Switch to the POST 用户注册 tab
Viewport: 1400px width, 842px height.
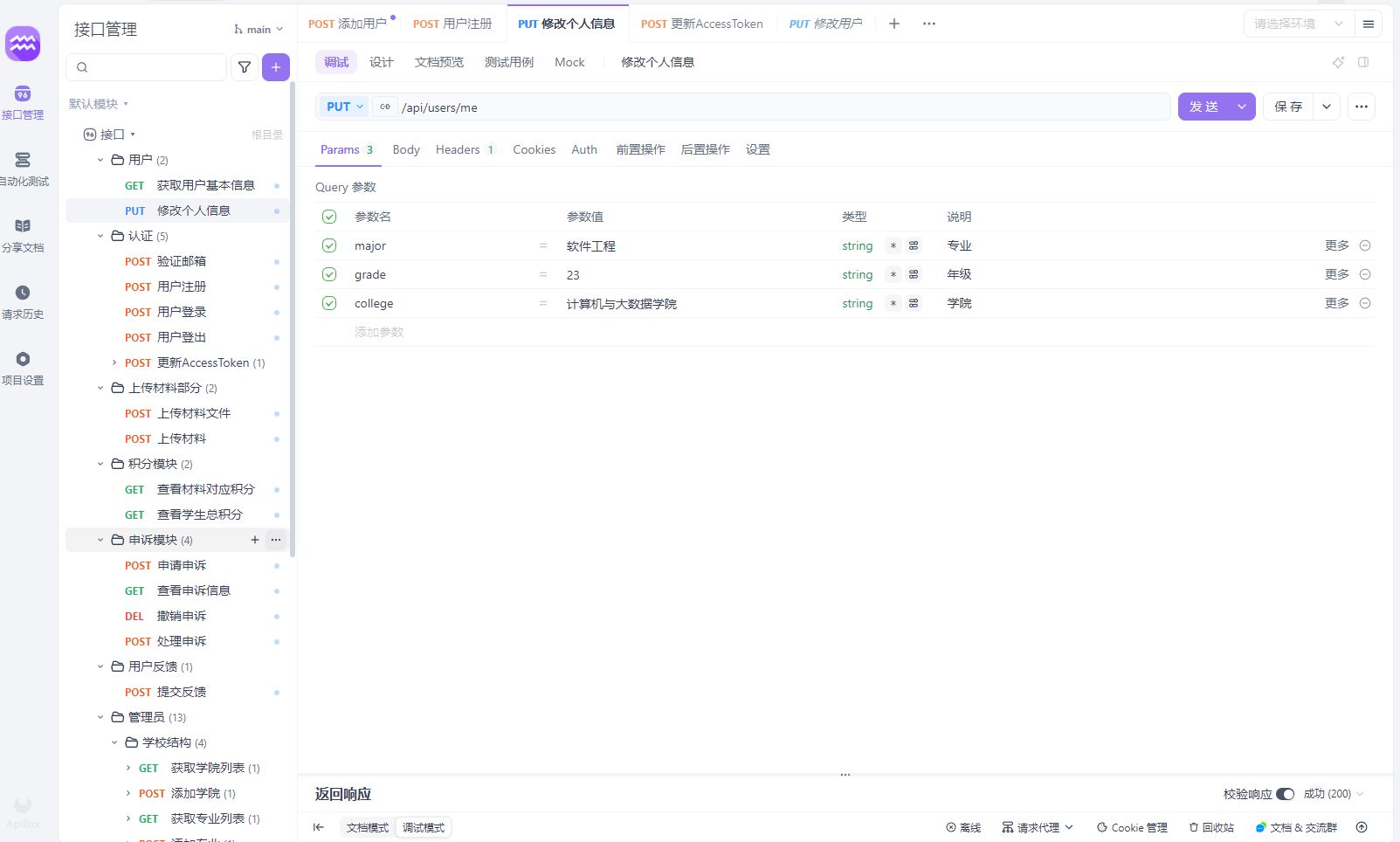452,24
